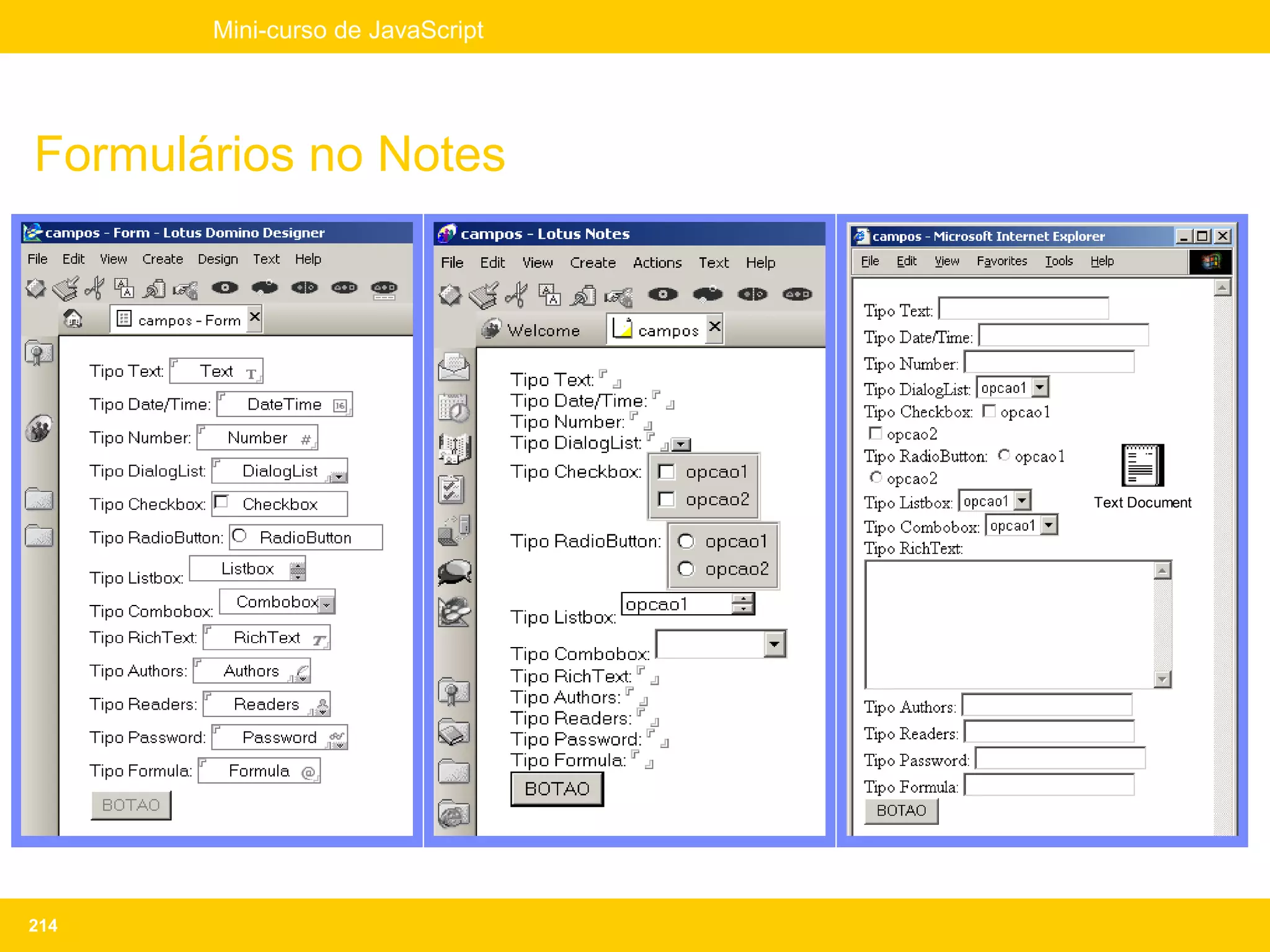Click BOTAO button in Domino Designer form
1270x952 pixels.
coord(131,805)
